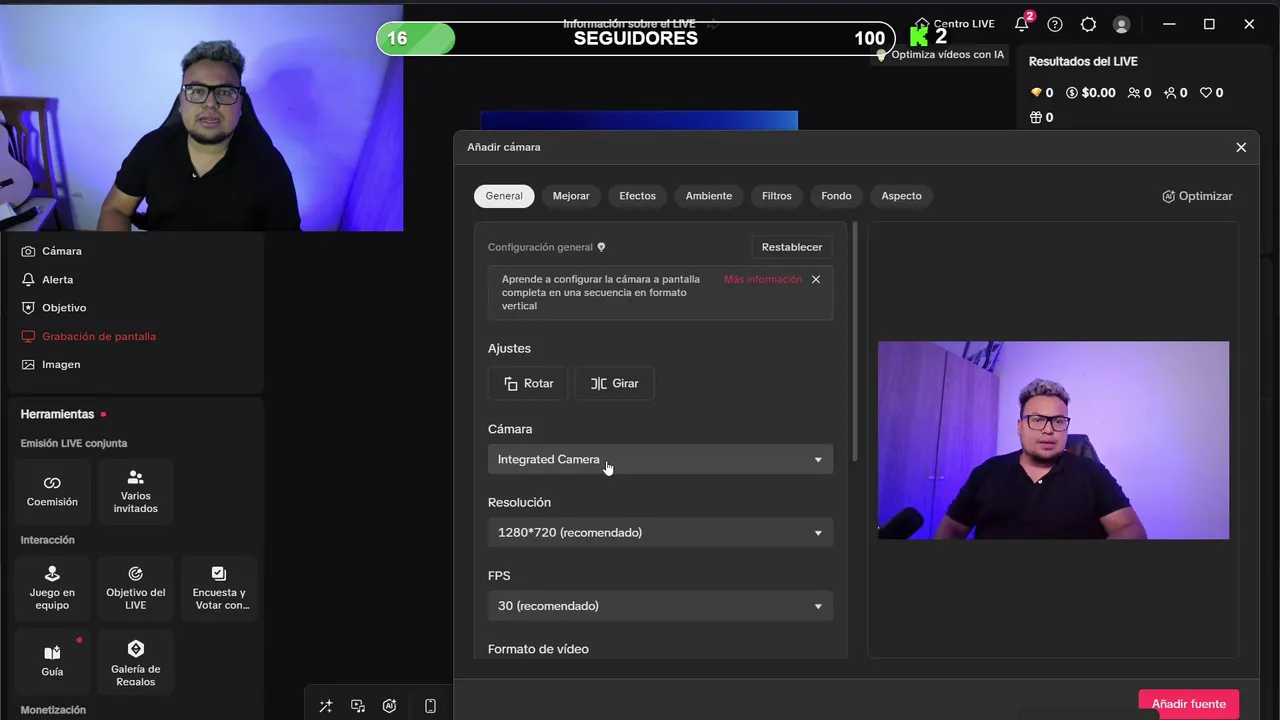Open the Integrated Camera dropdown
Viewport: 1280px width, 720px height.
pos(660,460)
